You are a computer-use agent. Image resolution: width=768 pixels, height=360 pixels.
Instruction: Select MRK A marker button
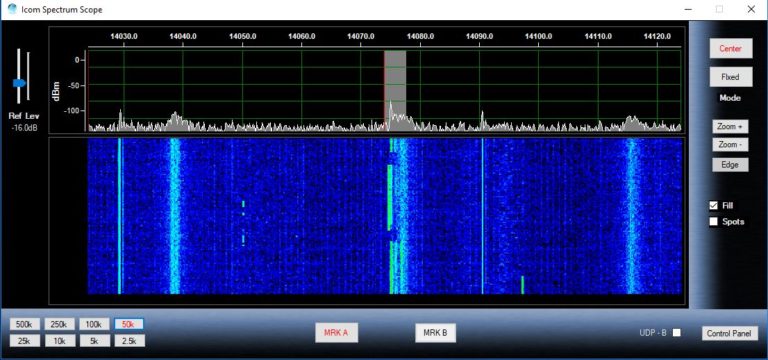(x=336, y=333)
